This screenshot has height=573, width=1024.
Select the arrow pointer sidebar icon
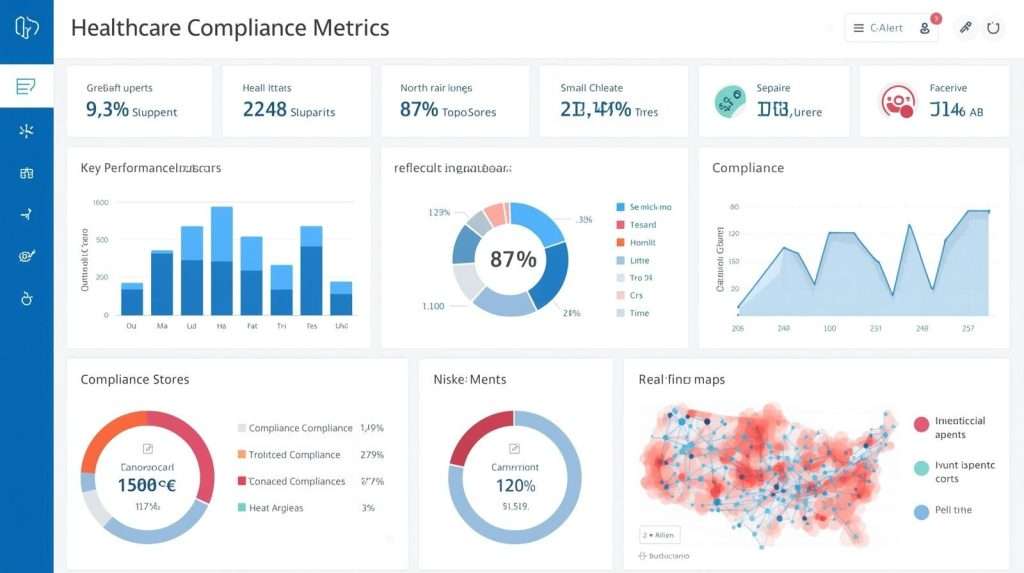pos(26,214)
